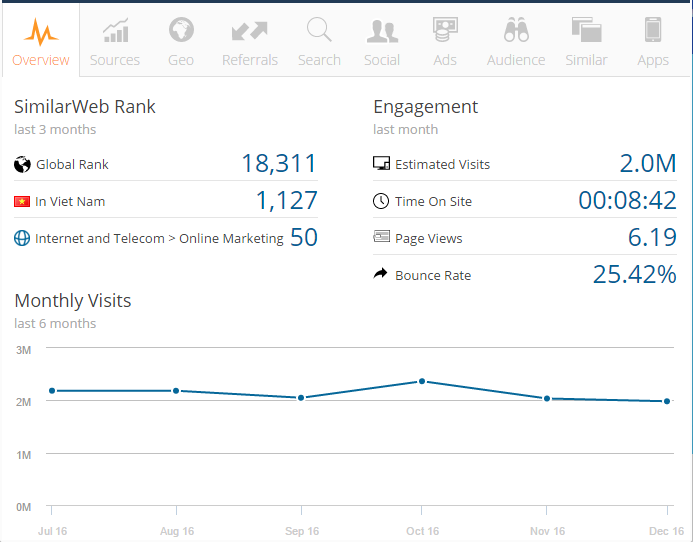Screen dimensions: 693x542
Task: Click the Estimated Visits label
Action: 442,164
